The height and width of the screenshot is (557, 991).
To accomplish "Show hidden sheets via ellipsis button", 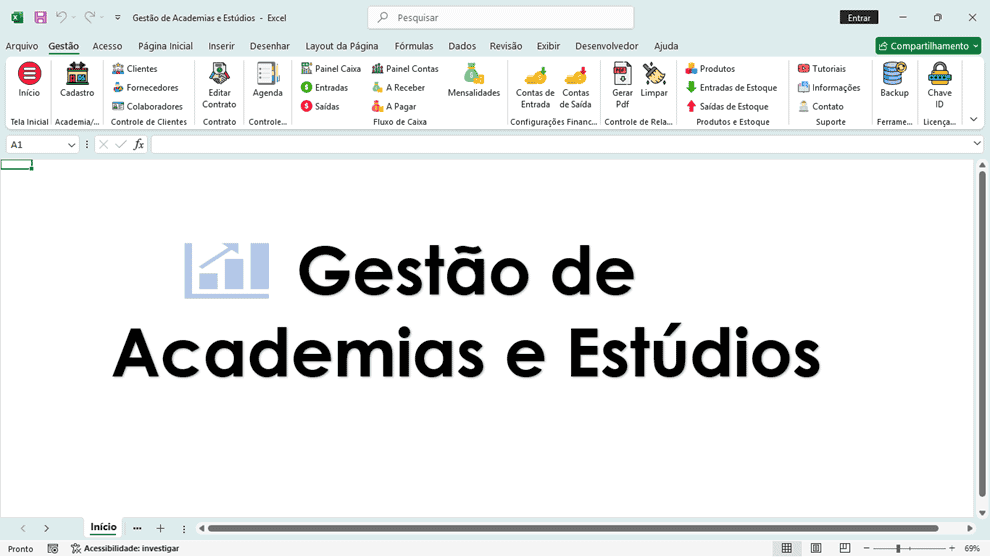I will coord(137,529).
